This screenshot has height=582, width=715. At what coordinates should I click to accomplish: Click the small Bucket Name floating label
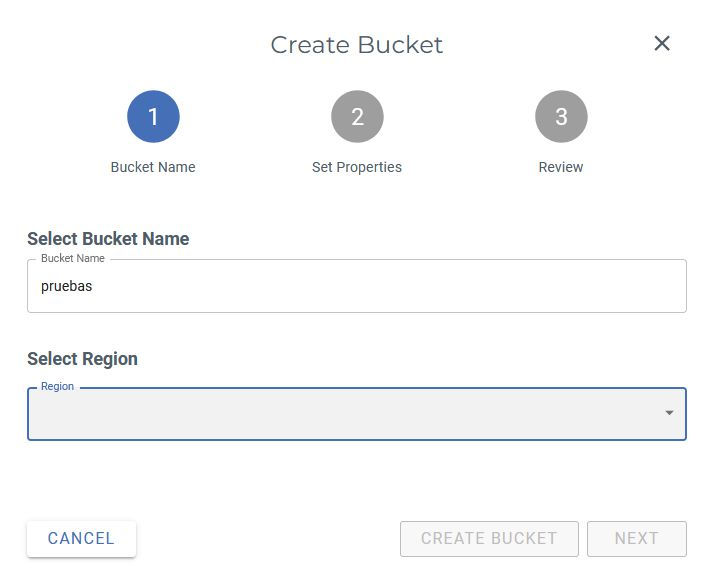pyautogui.click(x=73, y=258)
